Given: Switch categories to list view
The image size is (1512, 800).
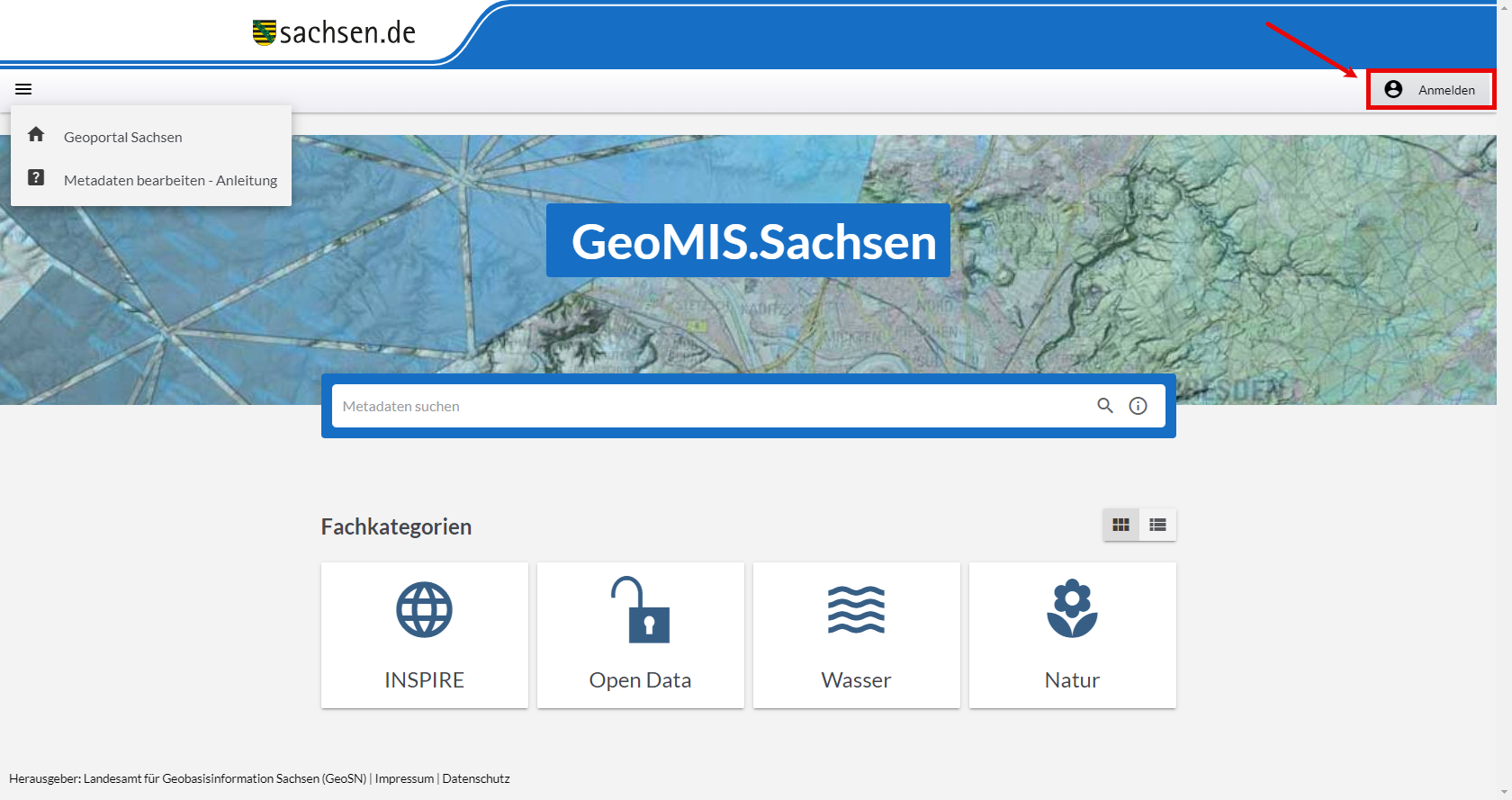Looking at the screenshot, I should tap(1157, 525).
